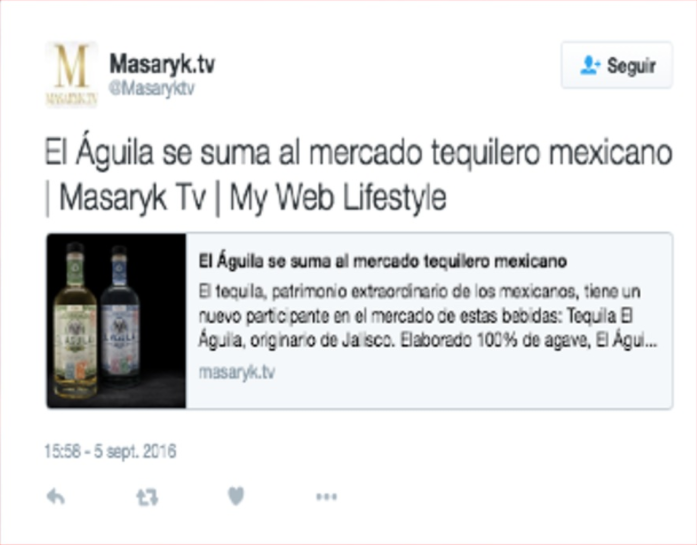Click the reply arrow icon
697x545 pixels.
56,497
